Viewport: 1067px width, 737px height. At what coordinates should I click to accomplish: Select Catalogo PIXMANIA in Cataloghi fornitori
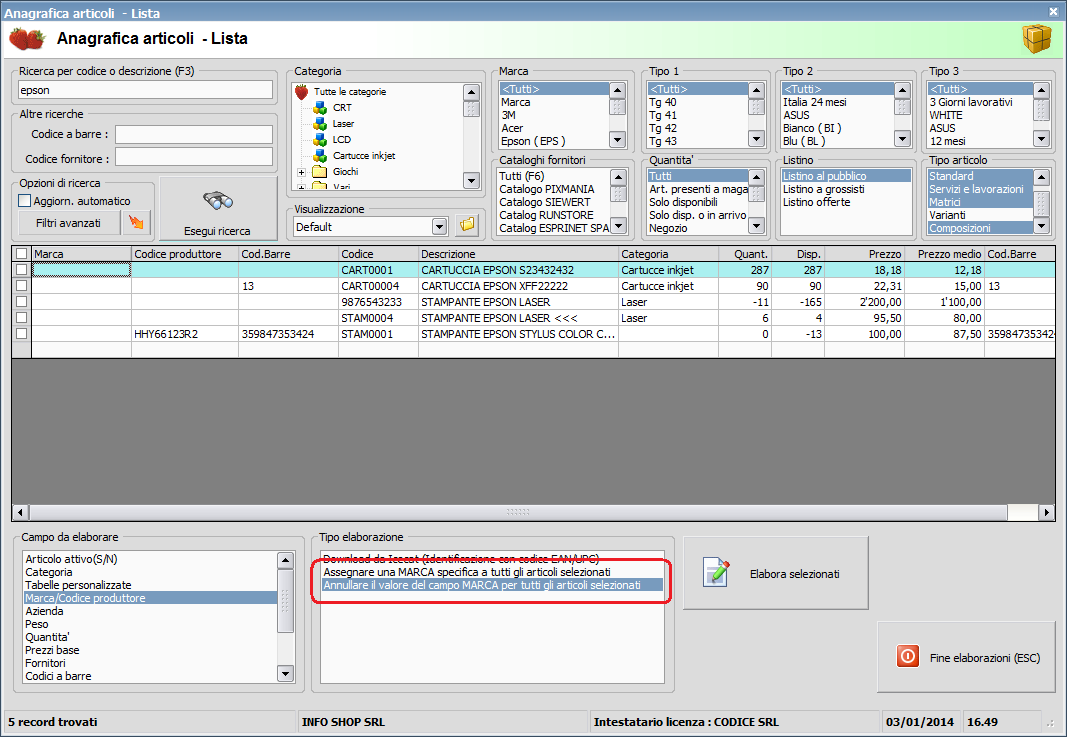[553, 189]
